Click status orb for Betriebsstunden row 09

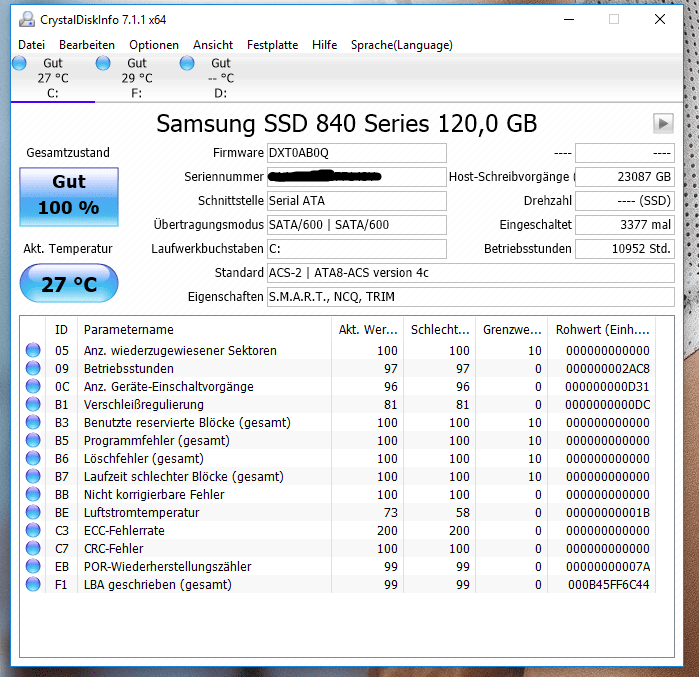click(x=33, y=368)
